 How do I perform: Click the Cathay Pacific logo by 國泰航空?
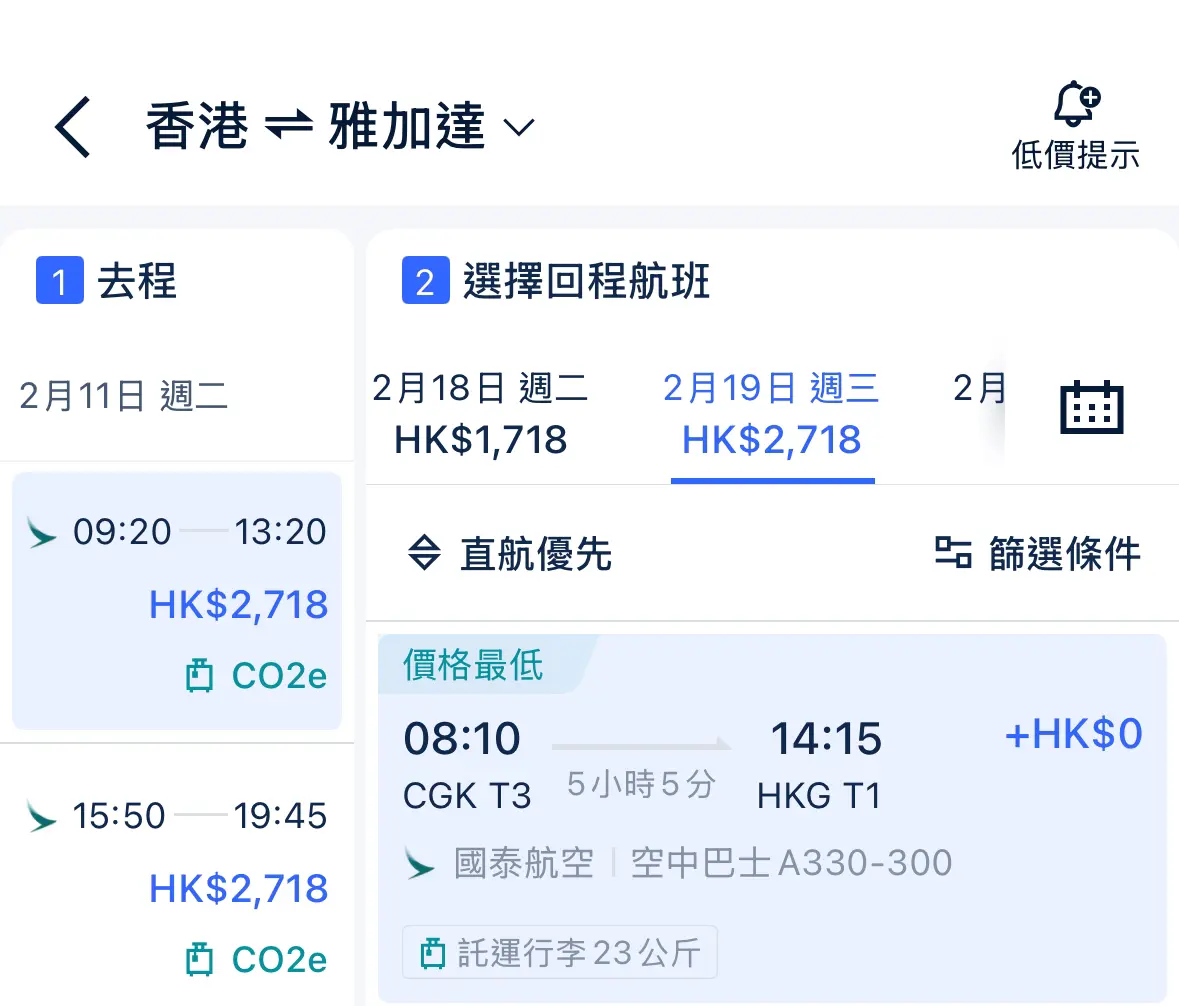pyautogui.click(x=420, y=863)
